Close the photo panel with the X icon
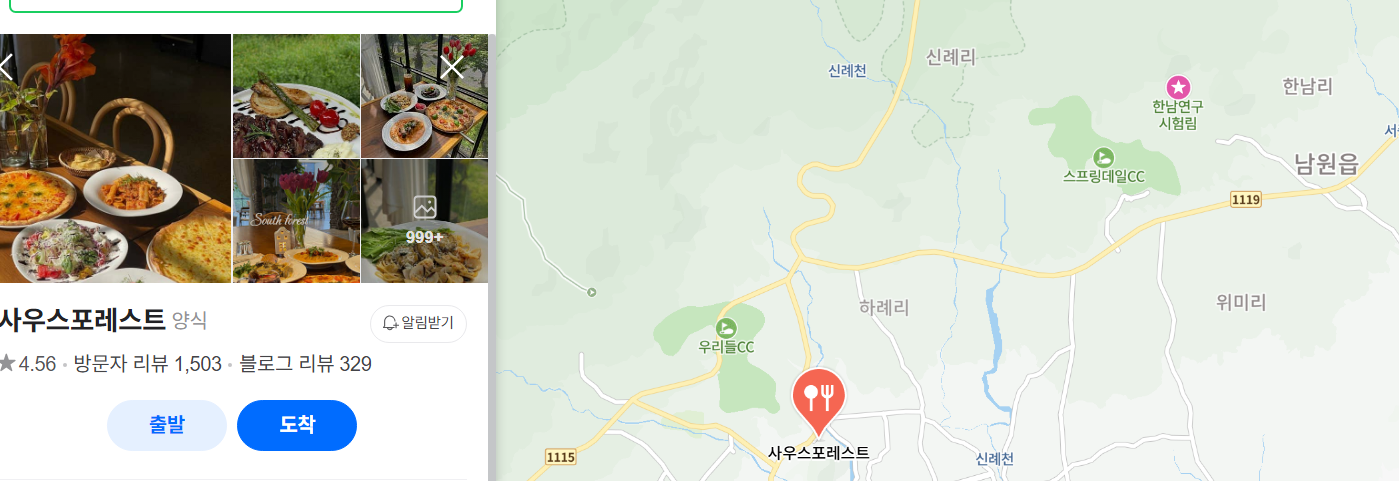 (x=452, y=67)
